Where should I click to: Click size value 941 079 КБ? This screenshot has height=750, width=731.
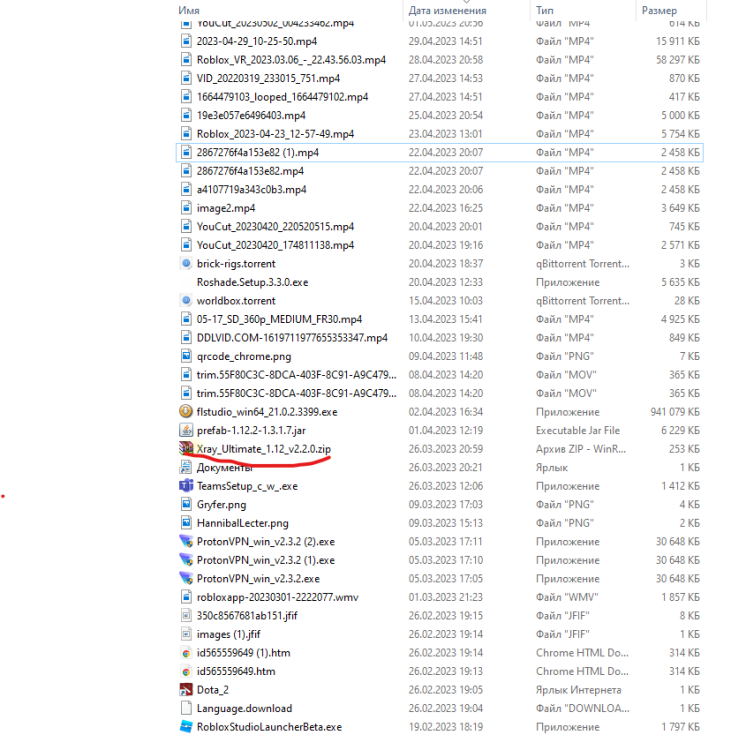point(675,412)
